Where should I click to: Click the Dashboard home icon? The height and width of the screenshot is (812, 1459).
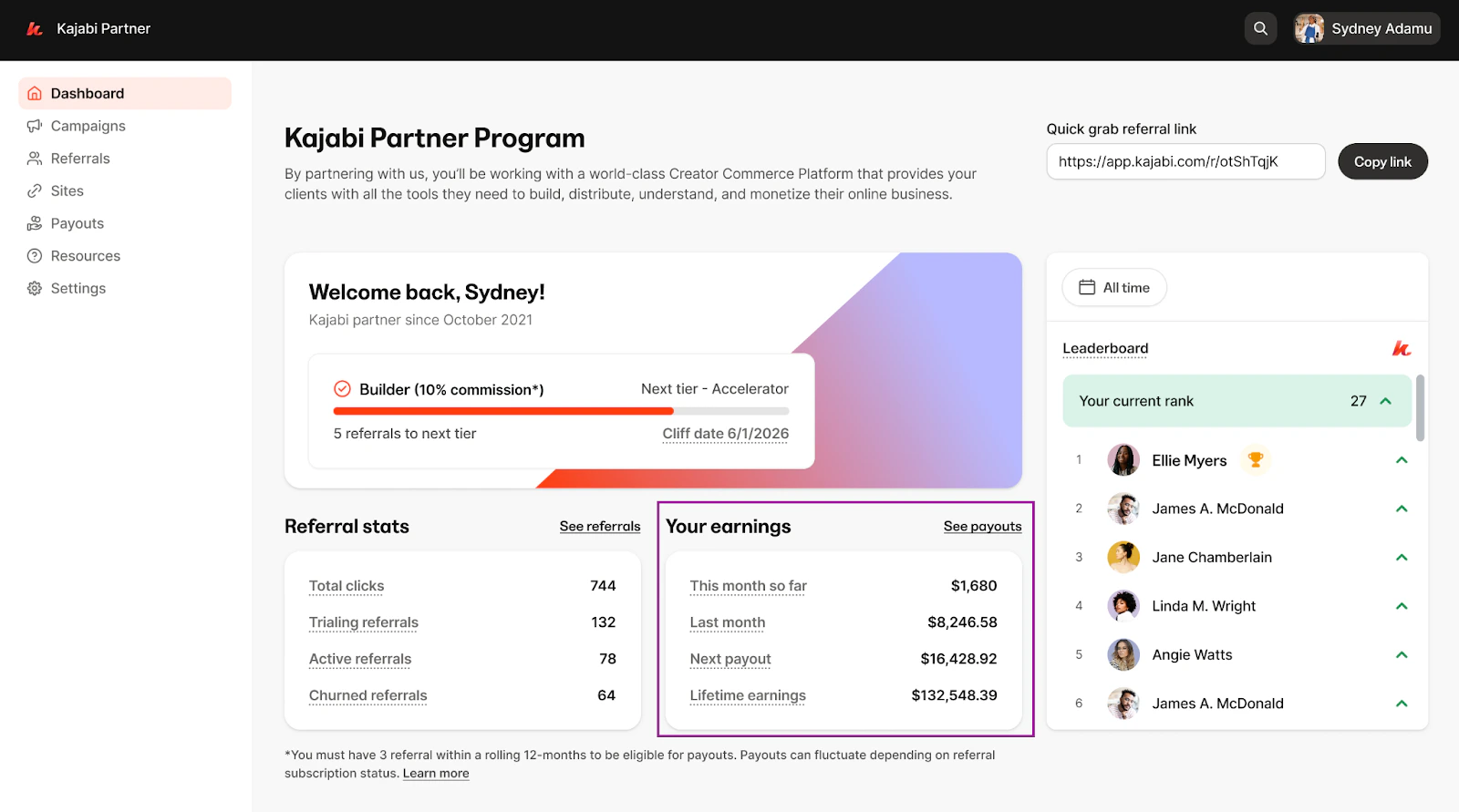point(35,93)
